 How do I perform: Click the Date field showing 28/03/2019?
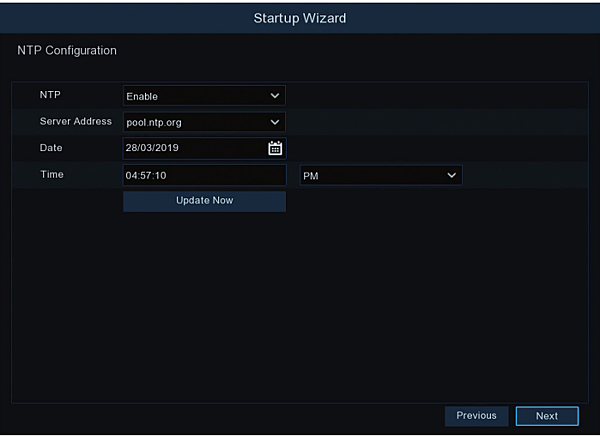click(x=190, y=149)
